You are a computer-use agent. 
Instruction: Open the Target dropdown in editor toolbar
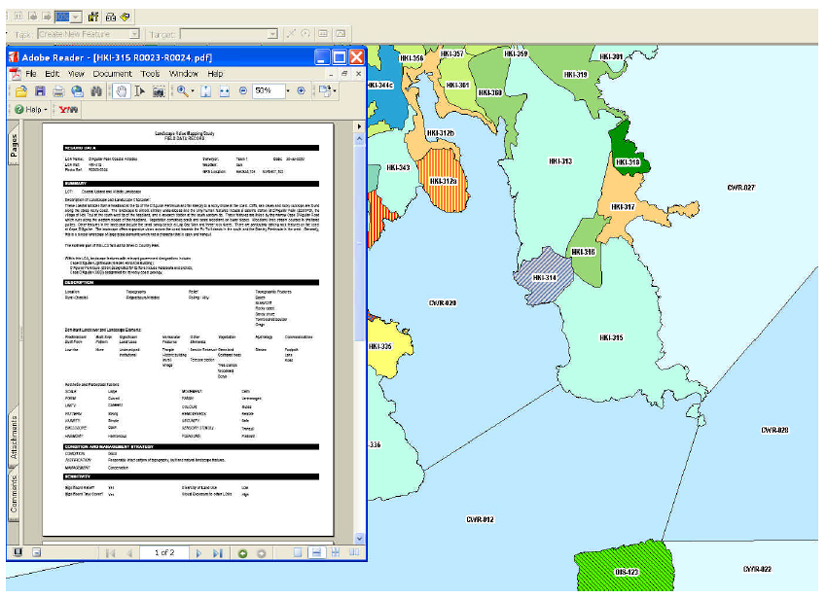tap(273, 34)
